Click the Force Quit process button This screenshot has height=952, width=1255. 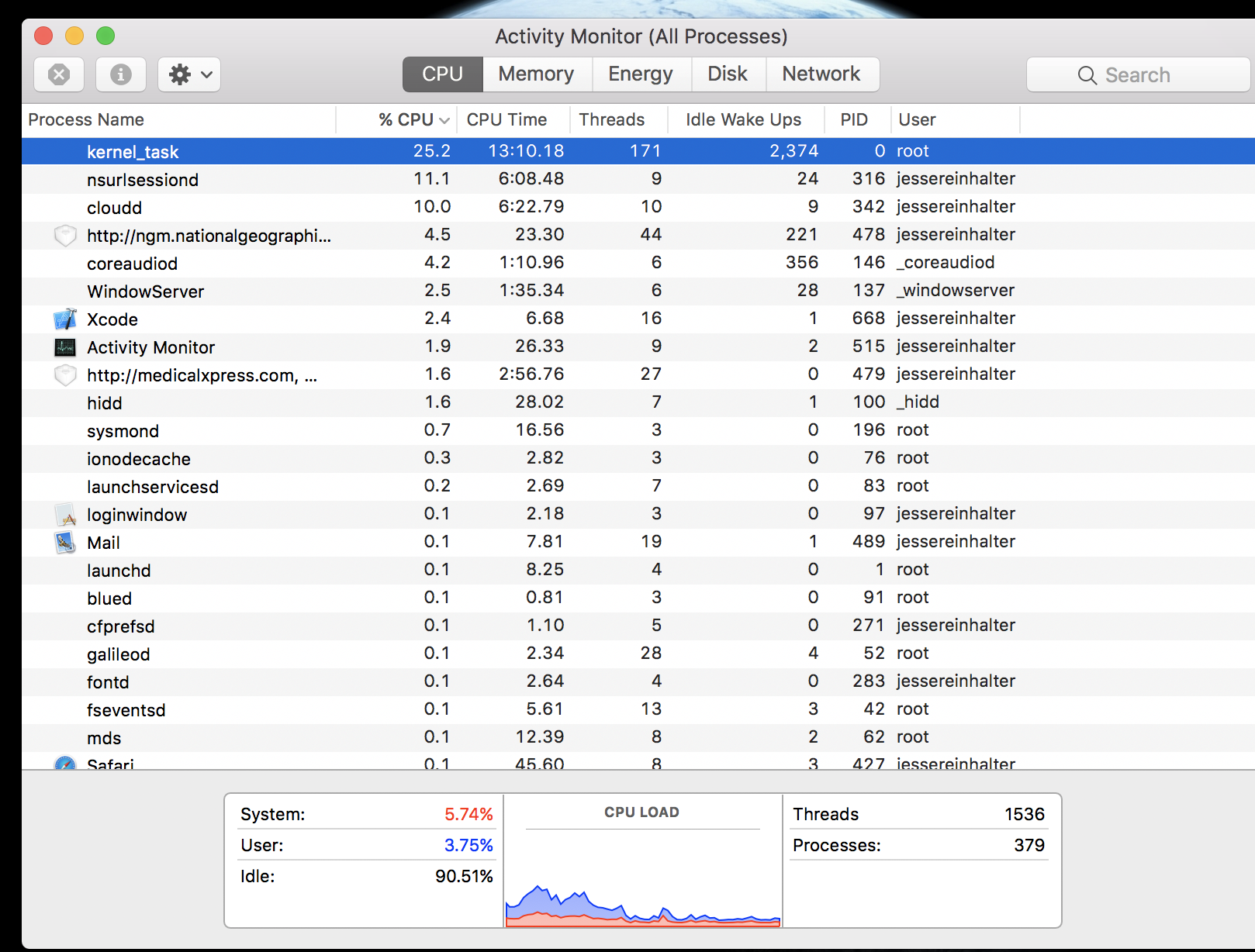click(x=59, y=74)
